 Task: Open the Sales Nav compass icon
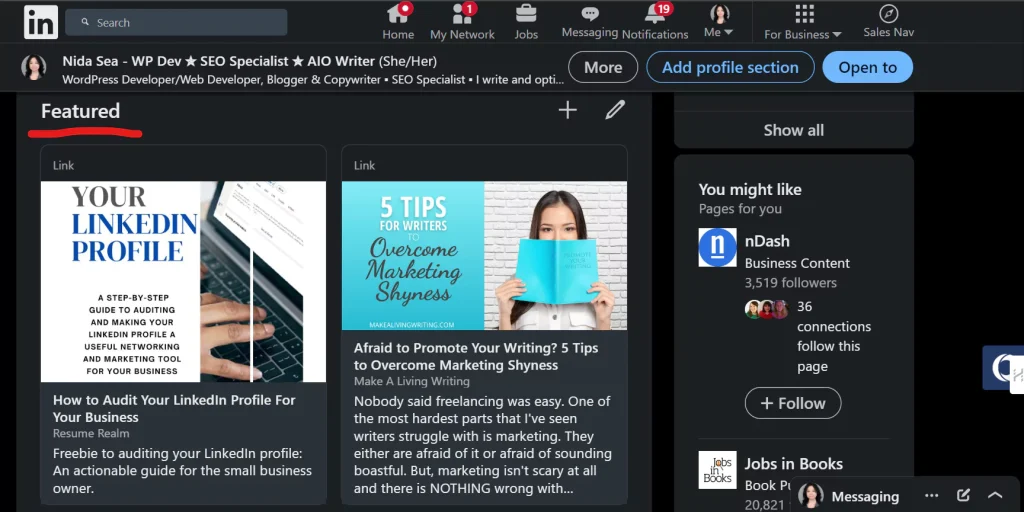(888, 14)
